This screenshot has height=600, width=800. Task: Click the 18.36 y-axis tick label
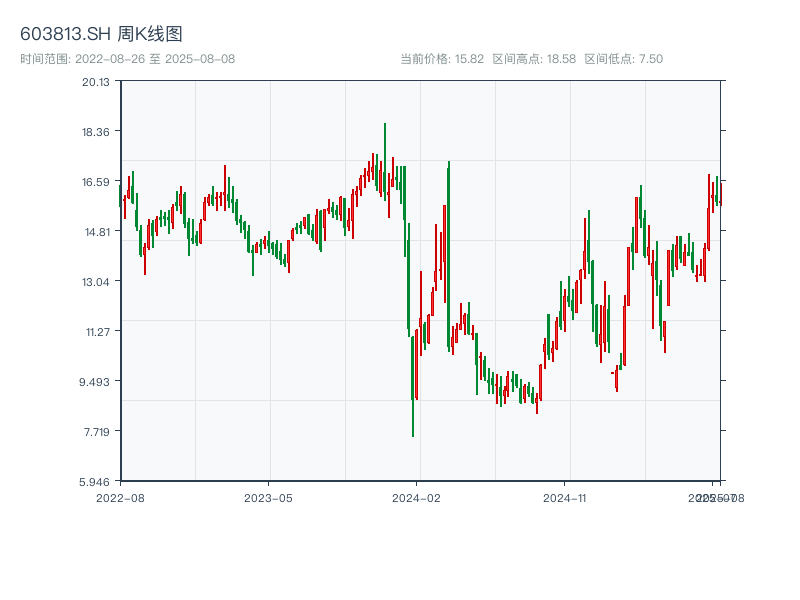coord(96,132)
